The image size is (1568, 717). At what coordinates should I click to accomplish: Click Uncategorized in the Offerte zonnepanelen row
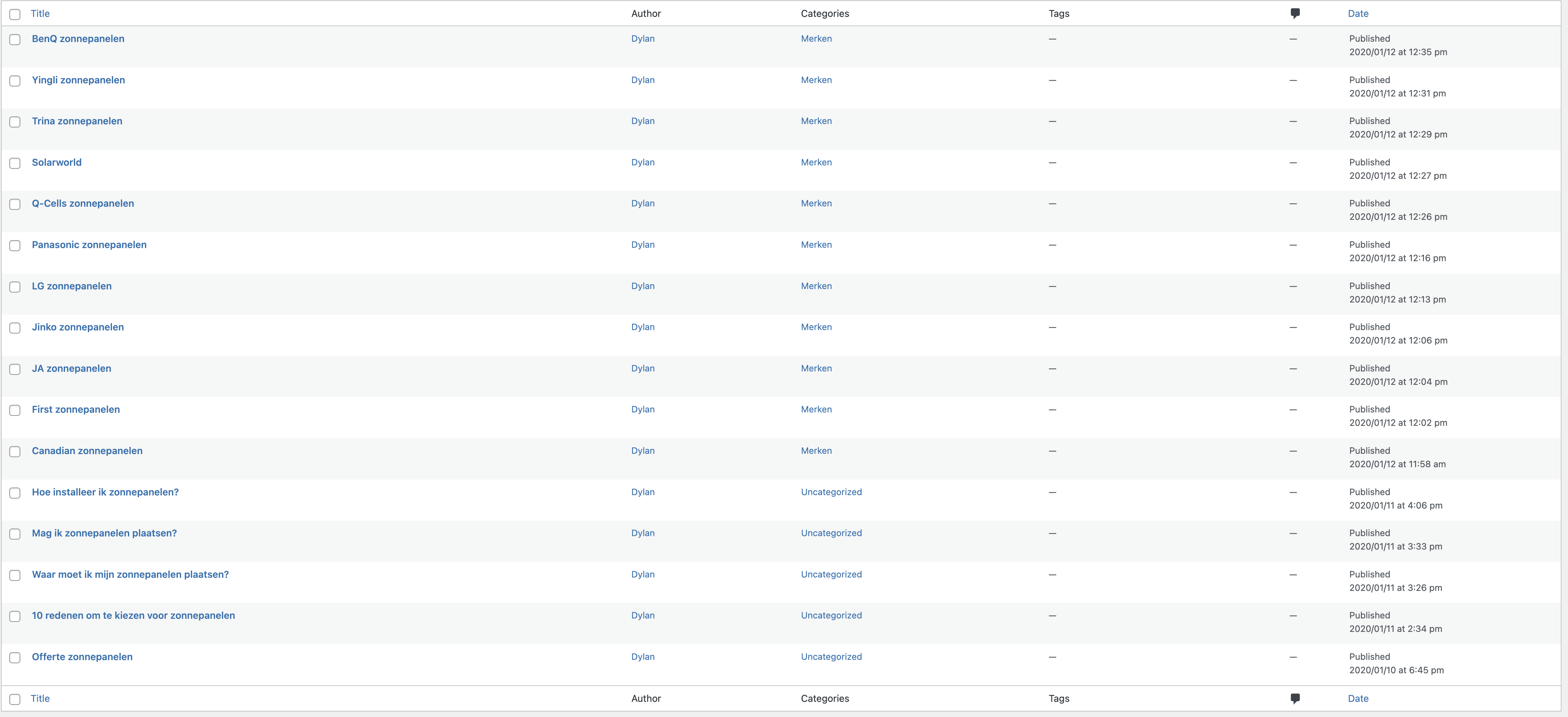point(832,657)
